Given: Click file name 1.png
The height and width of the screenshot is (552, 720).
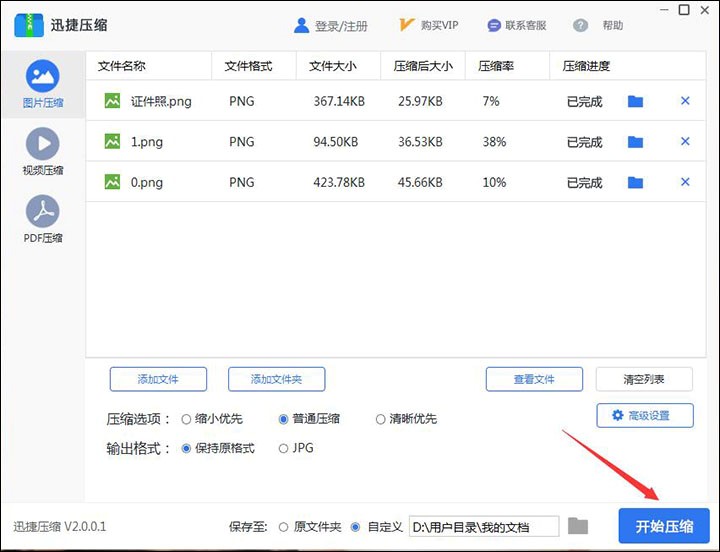Looking at the screenshot, I should pos(147,142).
